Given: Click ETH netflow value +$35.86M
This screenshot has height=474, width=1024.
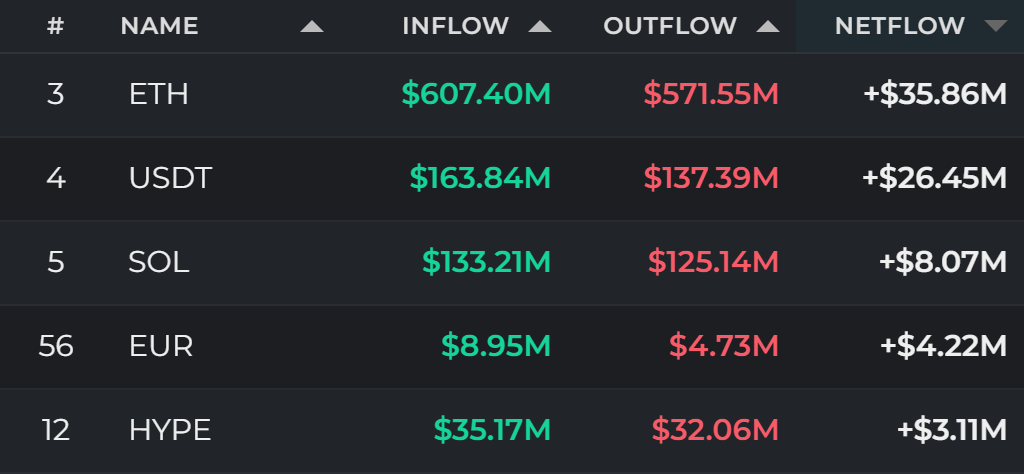Looking at the screenshot, I should point(935,95).
